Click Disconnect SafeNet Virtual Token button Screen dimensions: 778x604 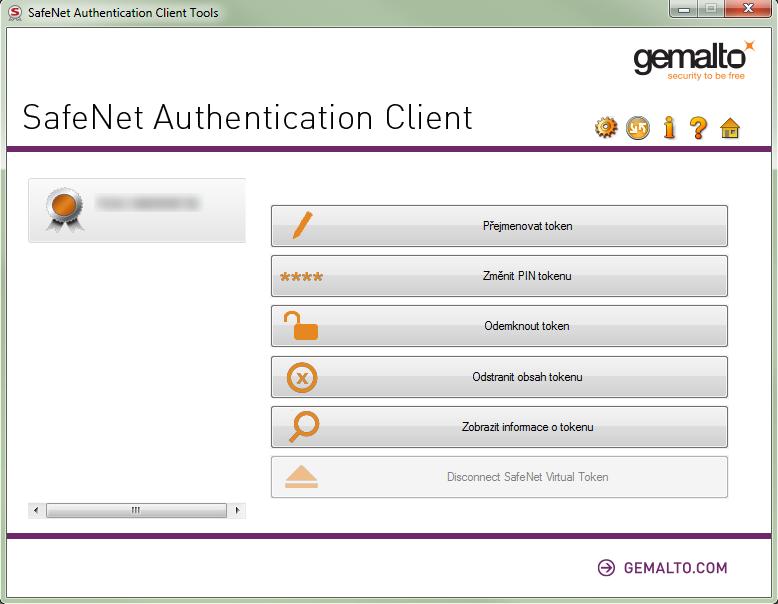[499, 477]
